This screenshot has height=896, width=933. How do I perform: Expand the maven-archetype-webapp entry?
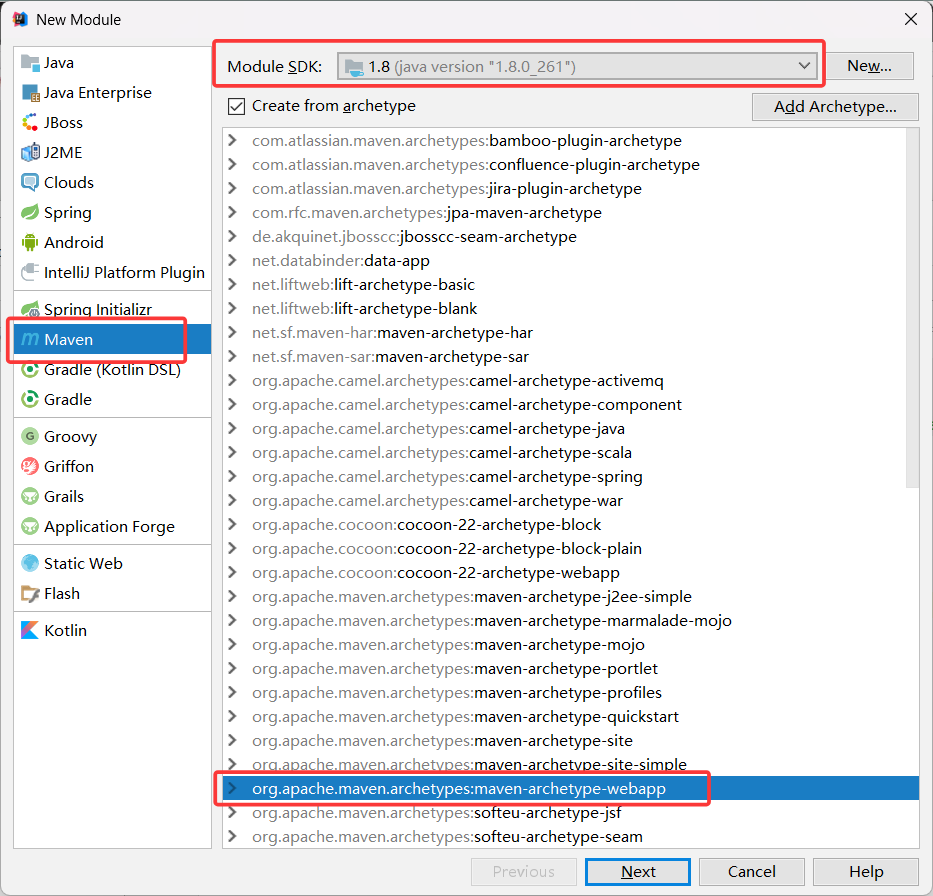click(x=233, y=789)
